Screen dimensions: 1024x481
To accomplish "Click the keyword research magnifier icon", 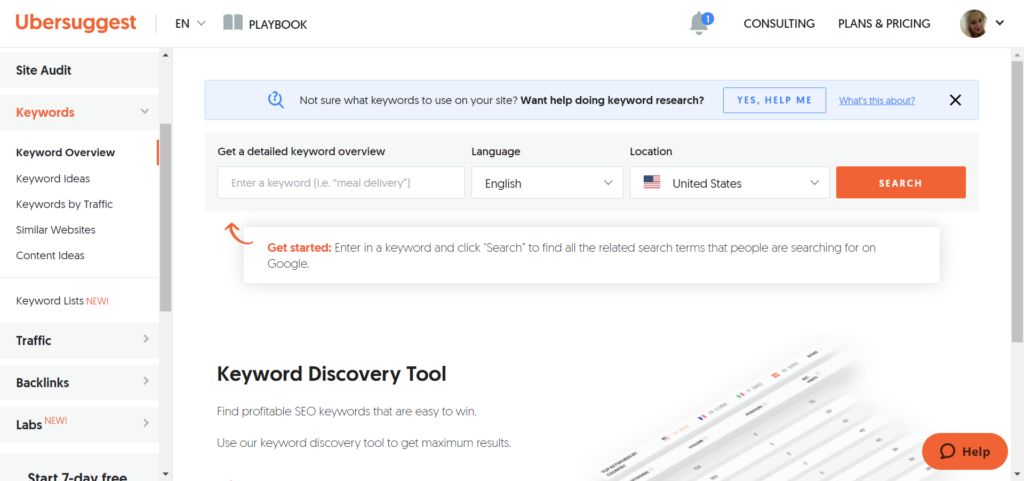I will (276, 100).
